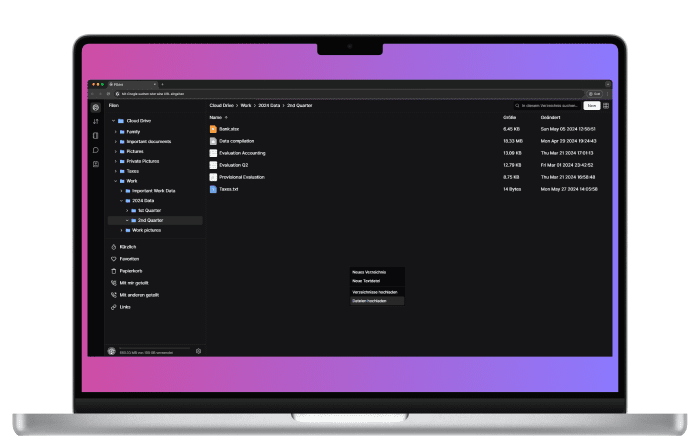Open the contacts icon in left rail

pos(95,163)
